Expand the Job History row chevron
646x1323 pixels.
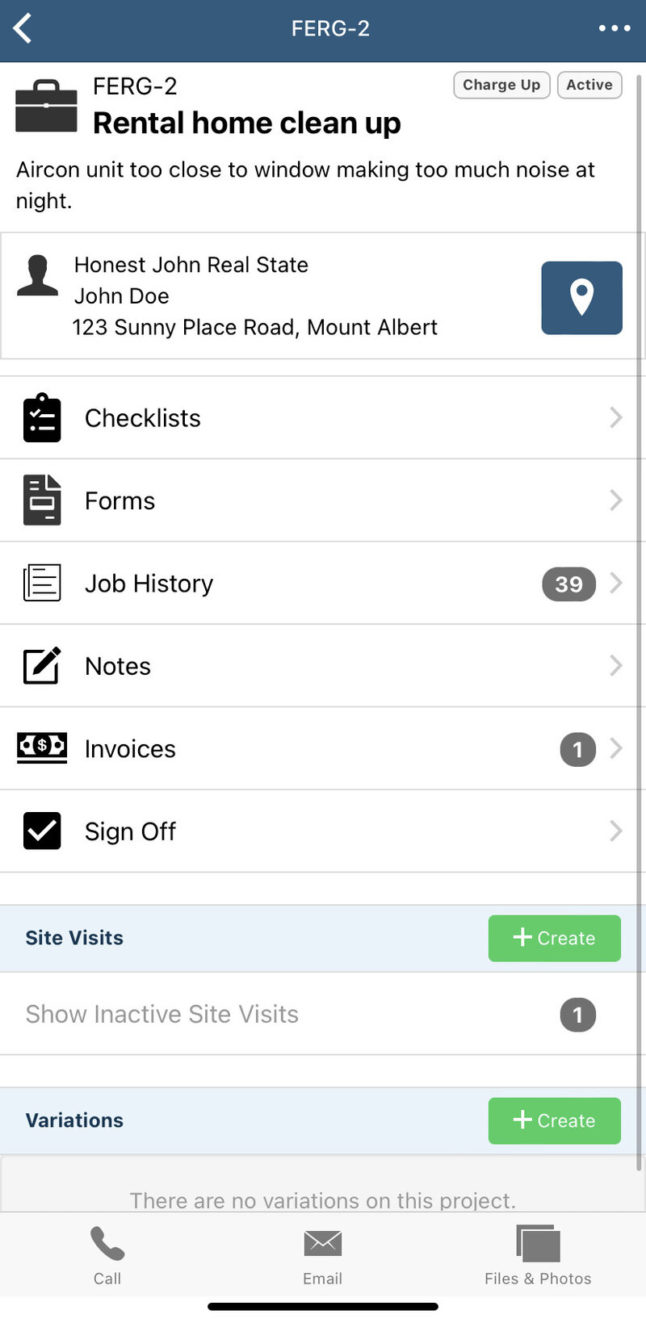click(616, 583)
